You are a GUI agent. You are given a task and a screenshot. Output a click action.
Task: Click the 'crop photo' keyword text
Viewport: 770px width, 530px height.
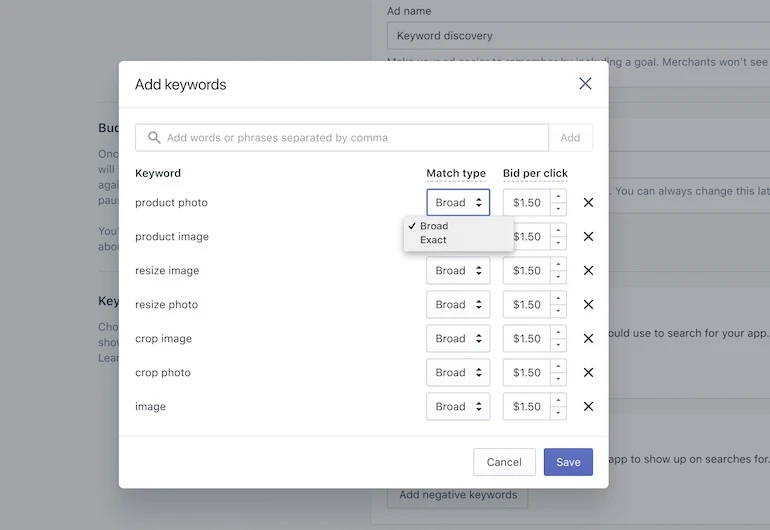(163, 372)
